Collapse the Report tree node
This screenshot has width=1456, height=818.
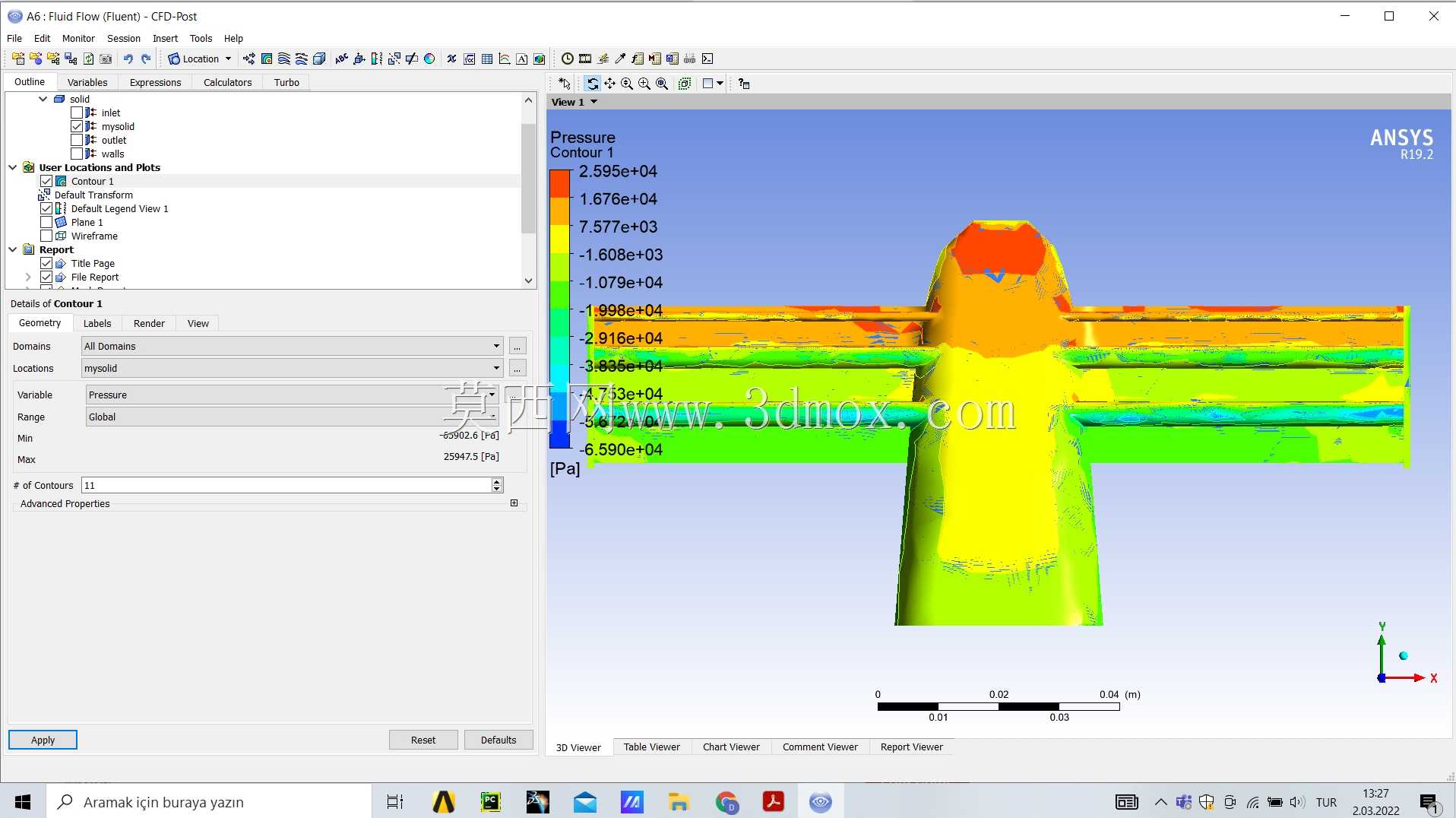pos(13,249)
